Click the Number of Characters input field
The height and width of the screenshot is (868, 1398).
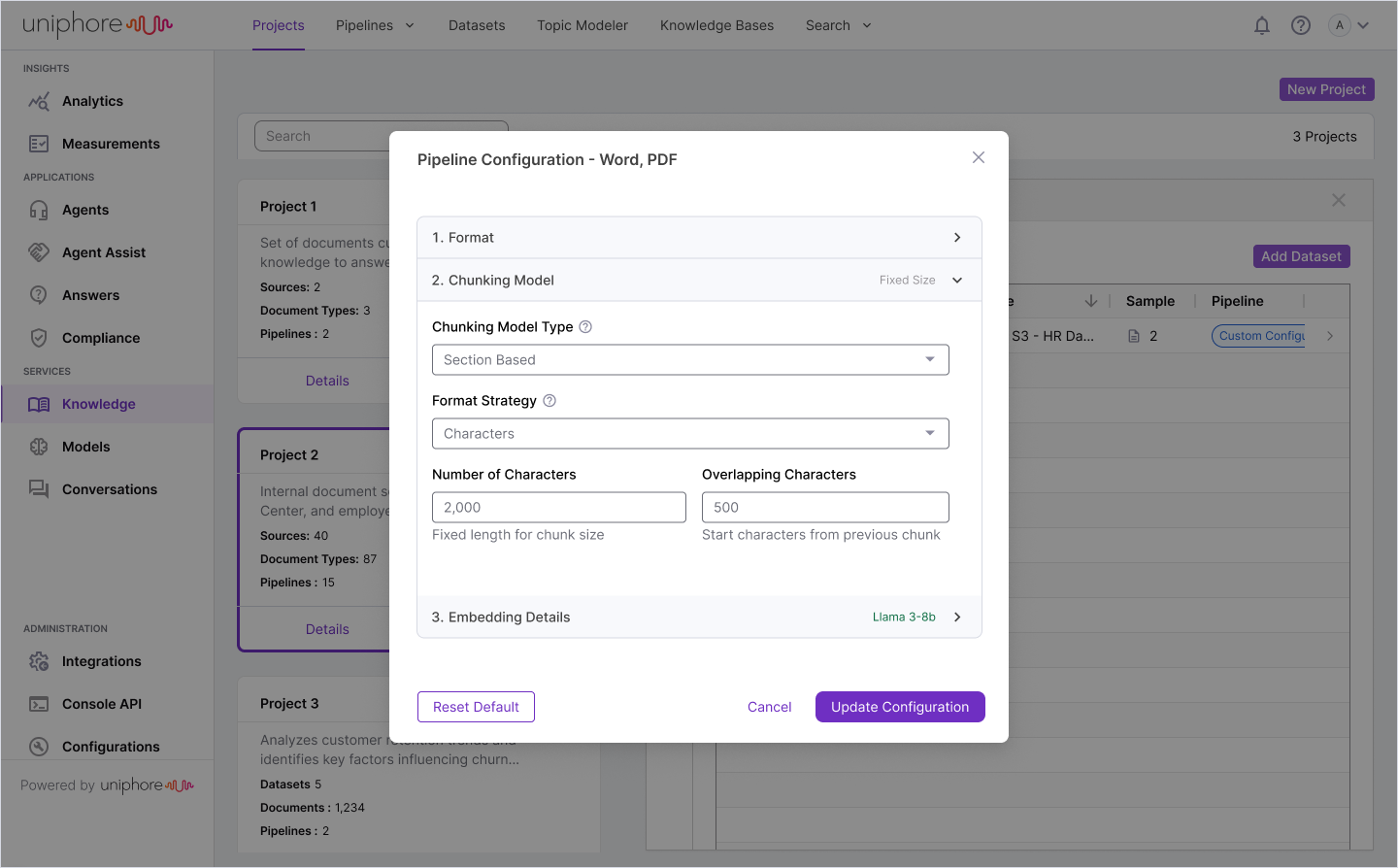[x=558, y=508]
